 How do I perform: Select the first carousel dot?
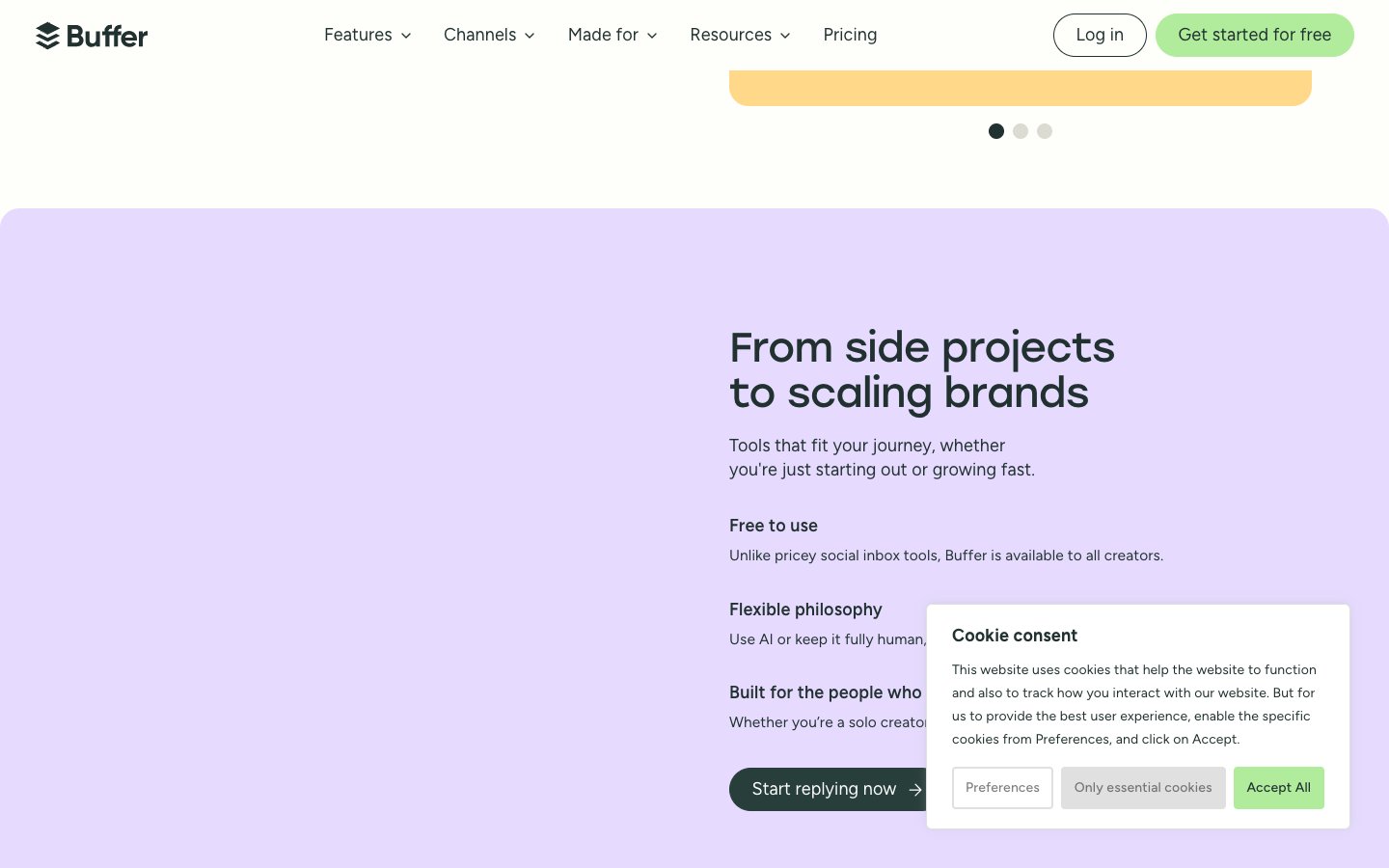(996, 131)
